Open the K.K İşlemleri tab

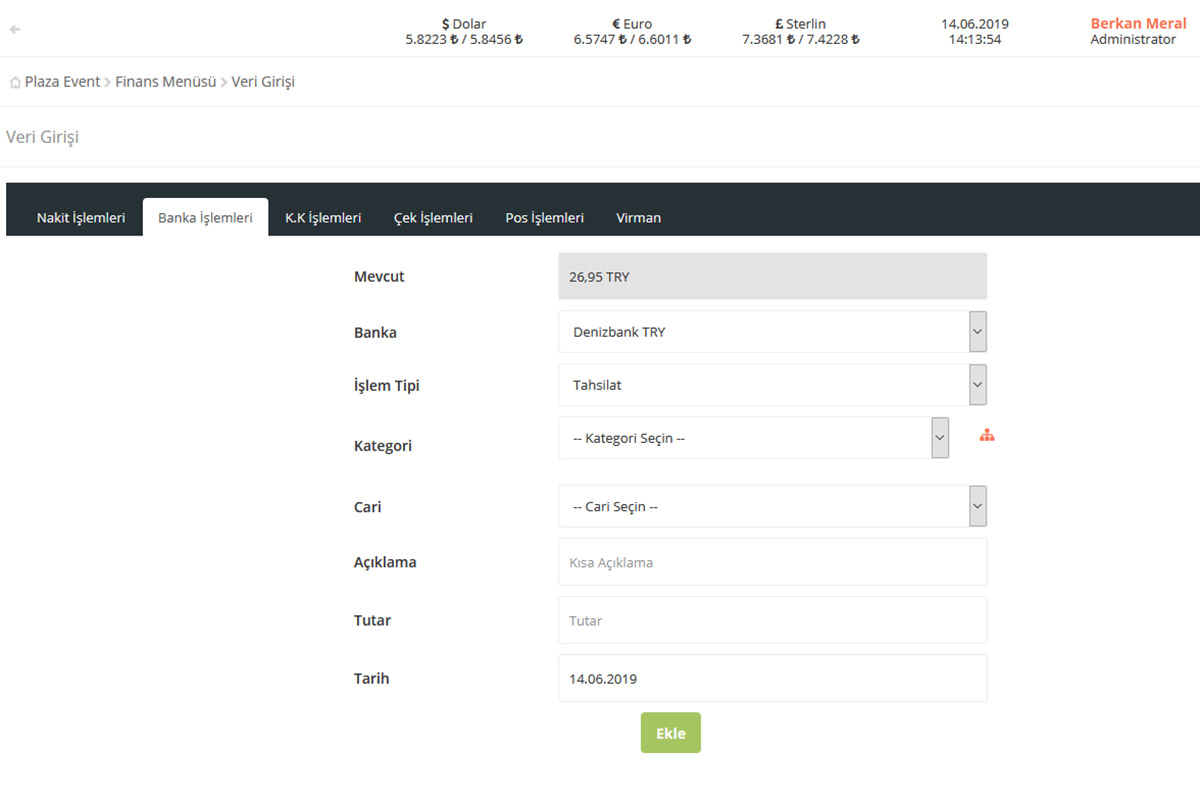(323, 218)
